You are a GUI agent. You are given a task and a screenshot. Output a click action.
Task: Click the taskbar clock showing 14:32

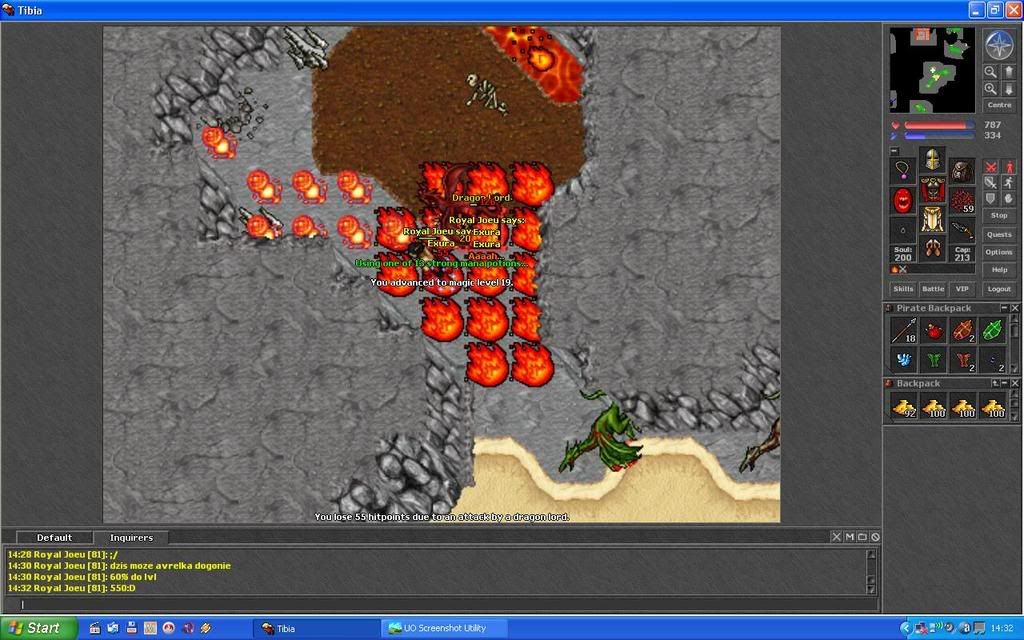point(1002,628)
